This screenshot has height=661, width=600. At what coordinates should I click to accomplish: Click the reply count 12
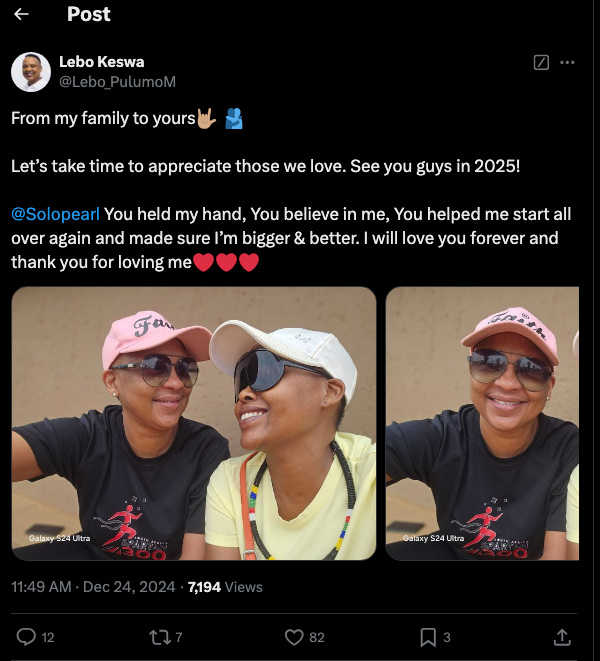point(48,637)
